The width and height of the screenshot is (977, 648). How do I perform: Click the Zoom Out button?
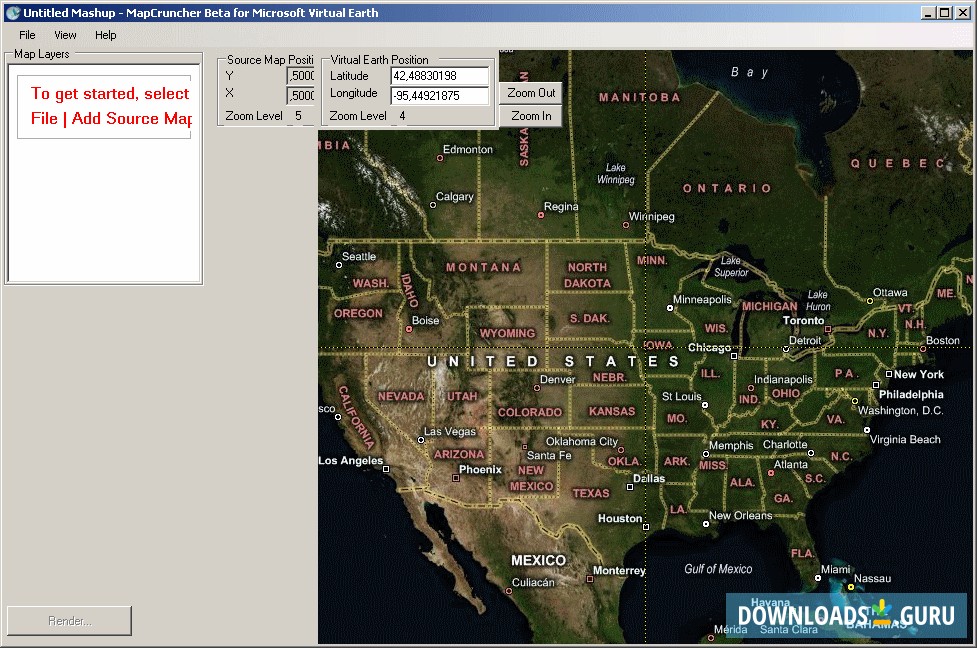tap(531, 93)
